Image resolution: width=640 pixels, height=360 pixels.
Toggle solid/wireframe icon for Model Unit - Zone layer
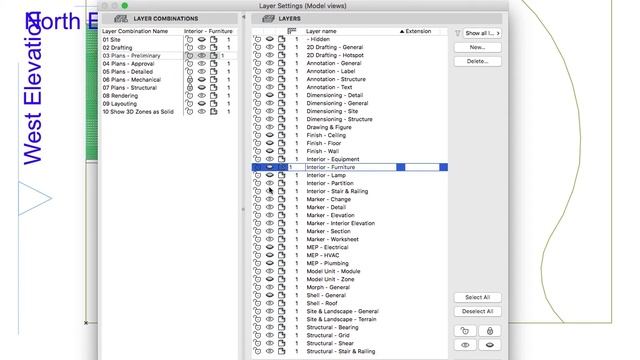282,279
